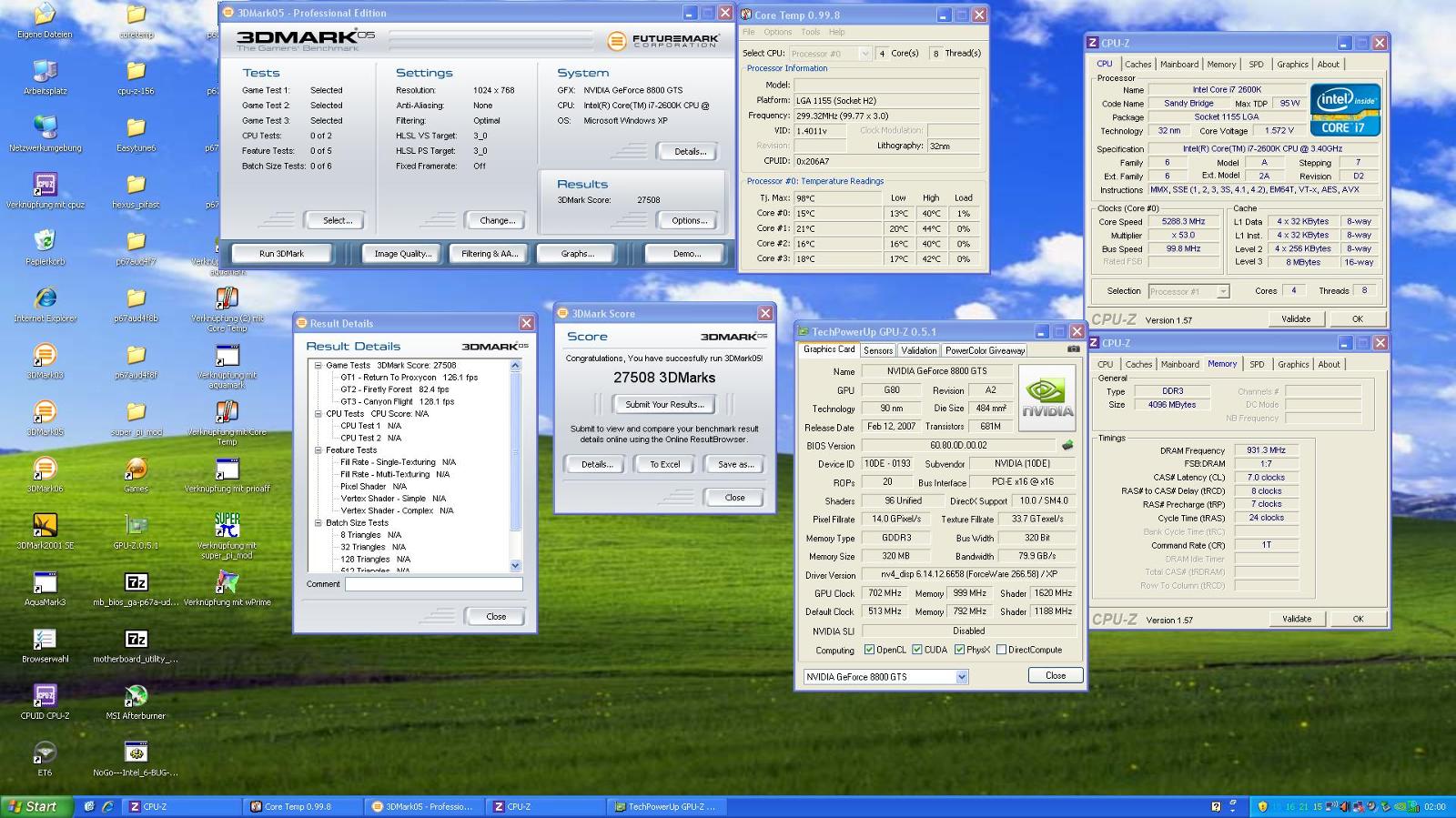
Task: Enable the DirectCompute checkbox in GPU-Z
Action: [1001, 650]
